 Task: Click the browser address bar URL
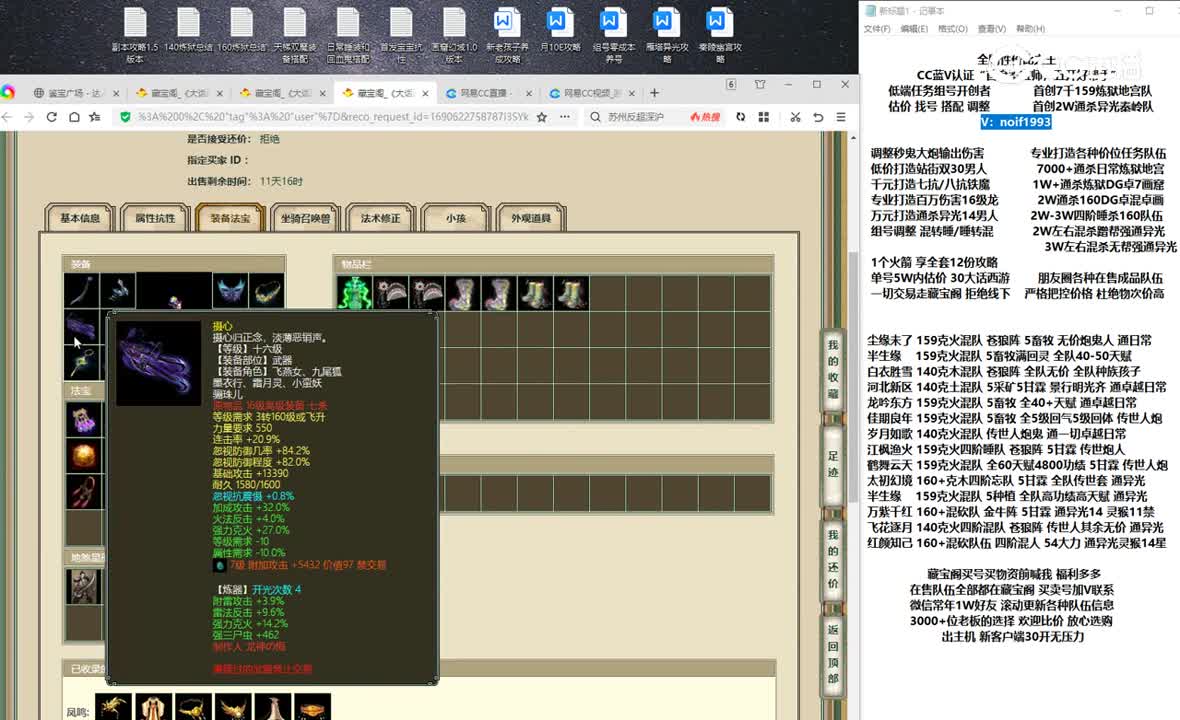[x=333, y=117]
